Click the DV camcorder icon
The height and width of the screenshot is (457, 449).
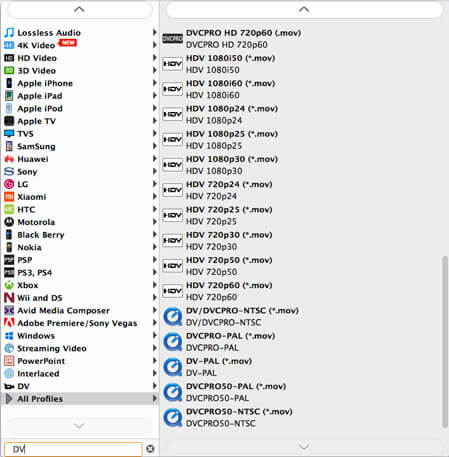[9, 386]
